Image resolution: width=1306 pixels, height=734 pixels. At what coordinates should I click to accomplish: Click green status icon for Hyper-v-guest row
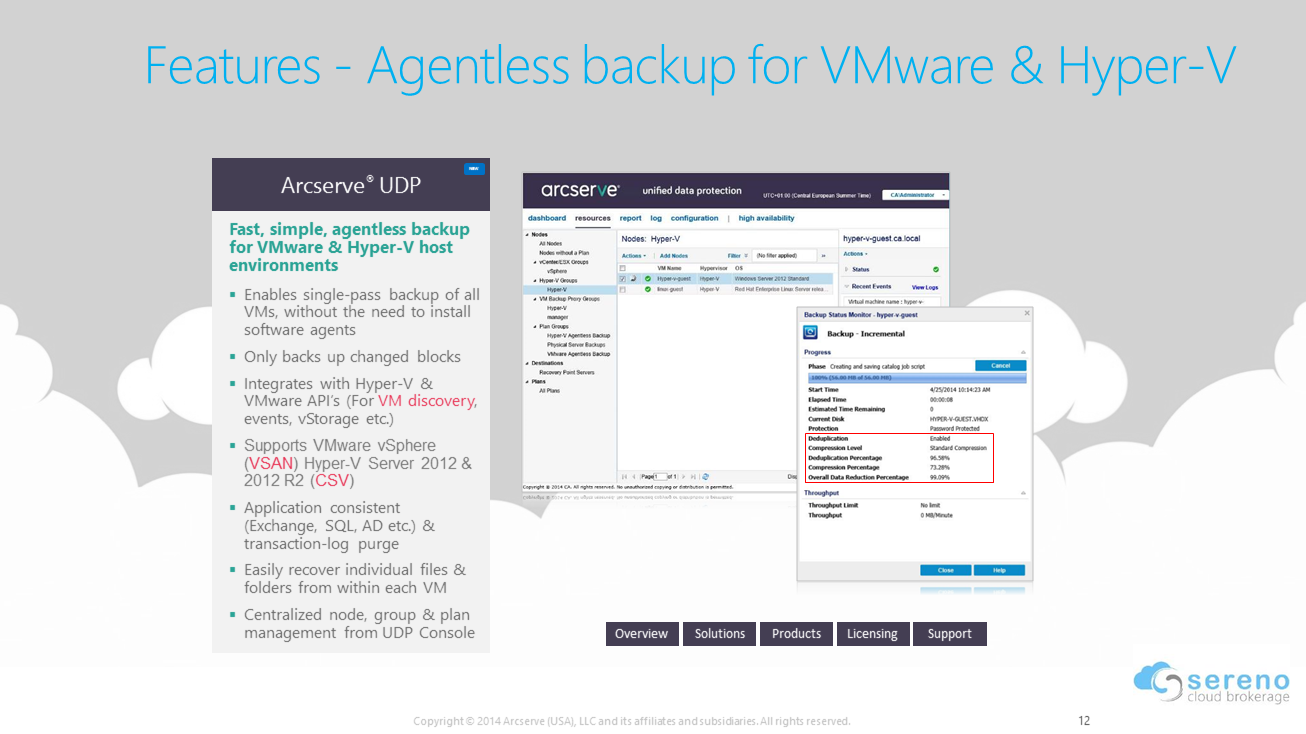tap(648, 279)
